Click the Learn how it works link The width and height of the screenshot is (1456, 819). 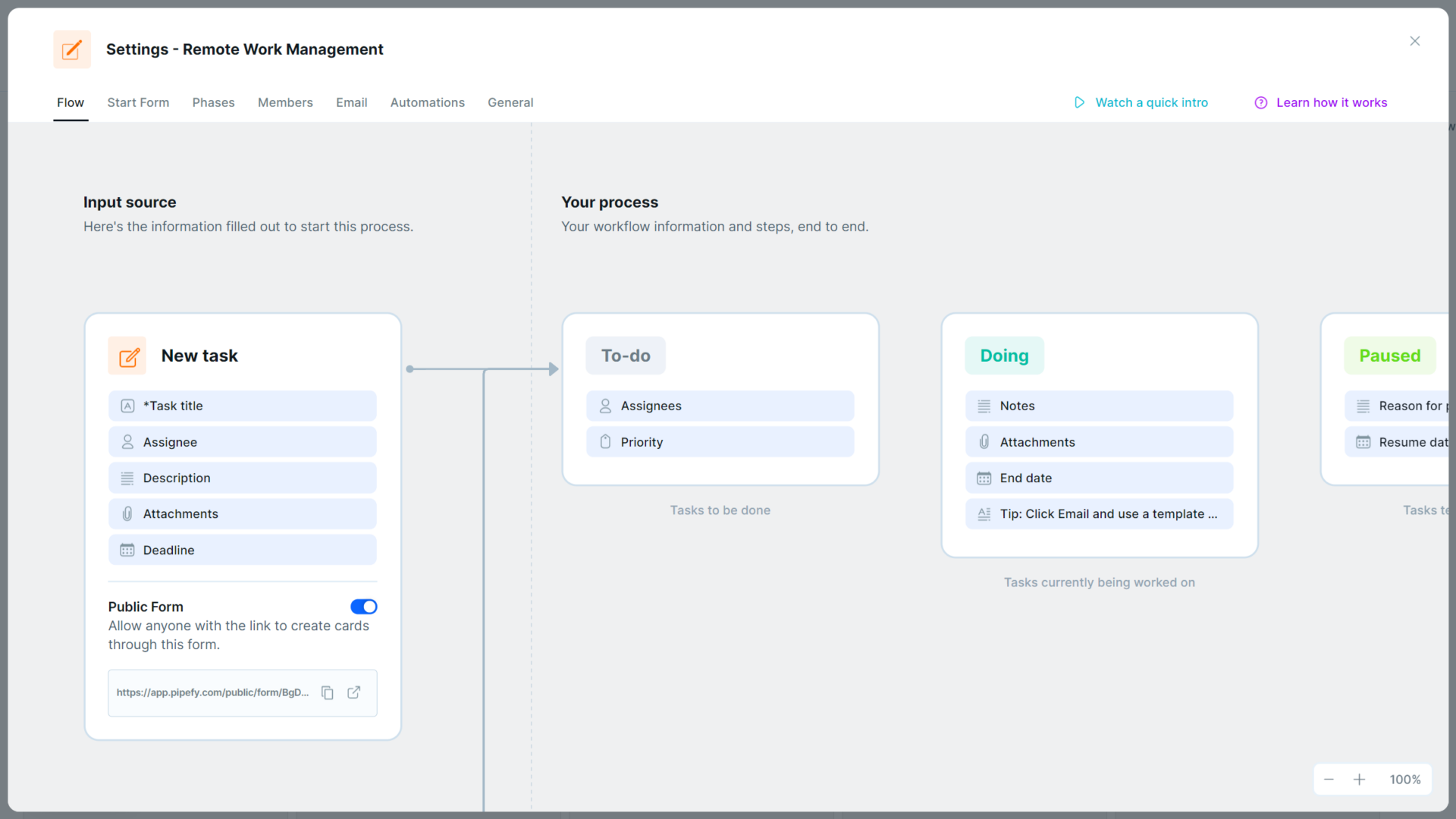point(1332,102)
